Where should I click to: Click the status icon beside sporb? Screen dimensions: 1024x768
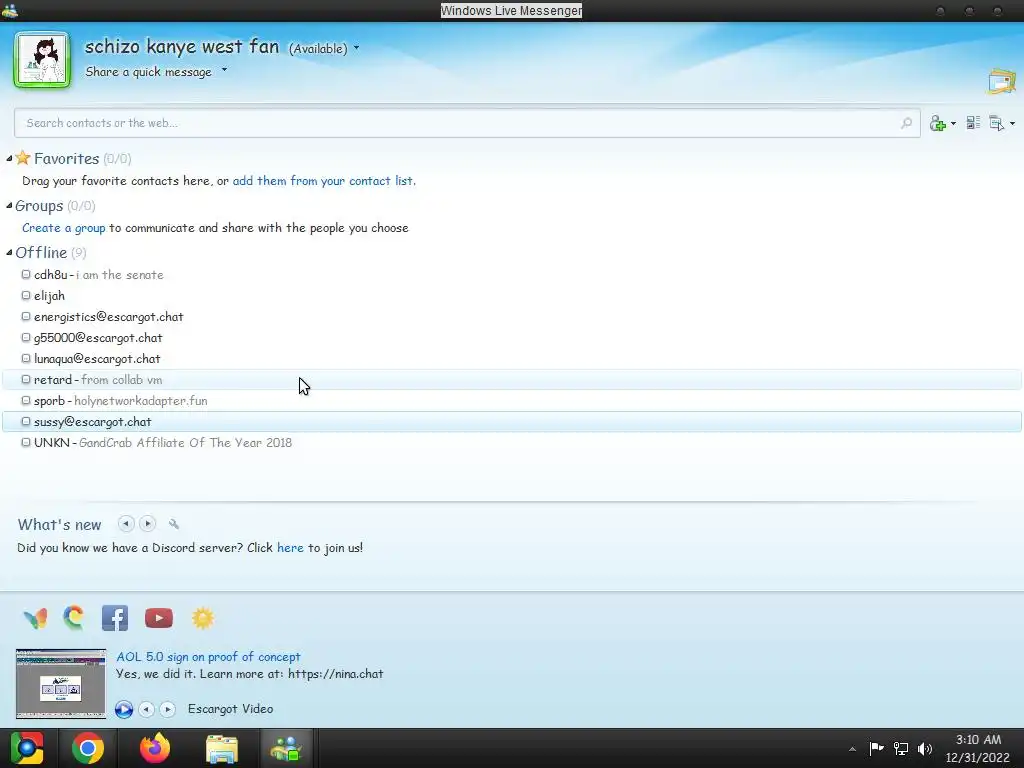[x=26, y=400]
